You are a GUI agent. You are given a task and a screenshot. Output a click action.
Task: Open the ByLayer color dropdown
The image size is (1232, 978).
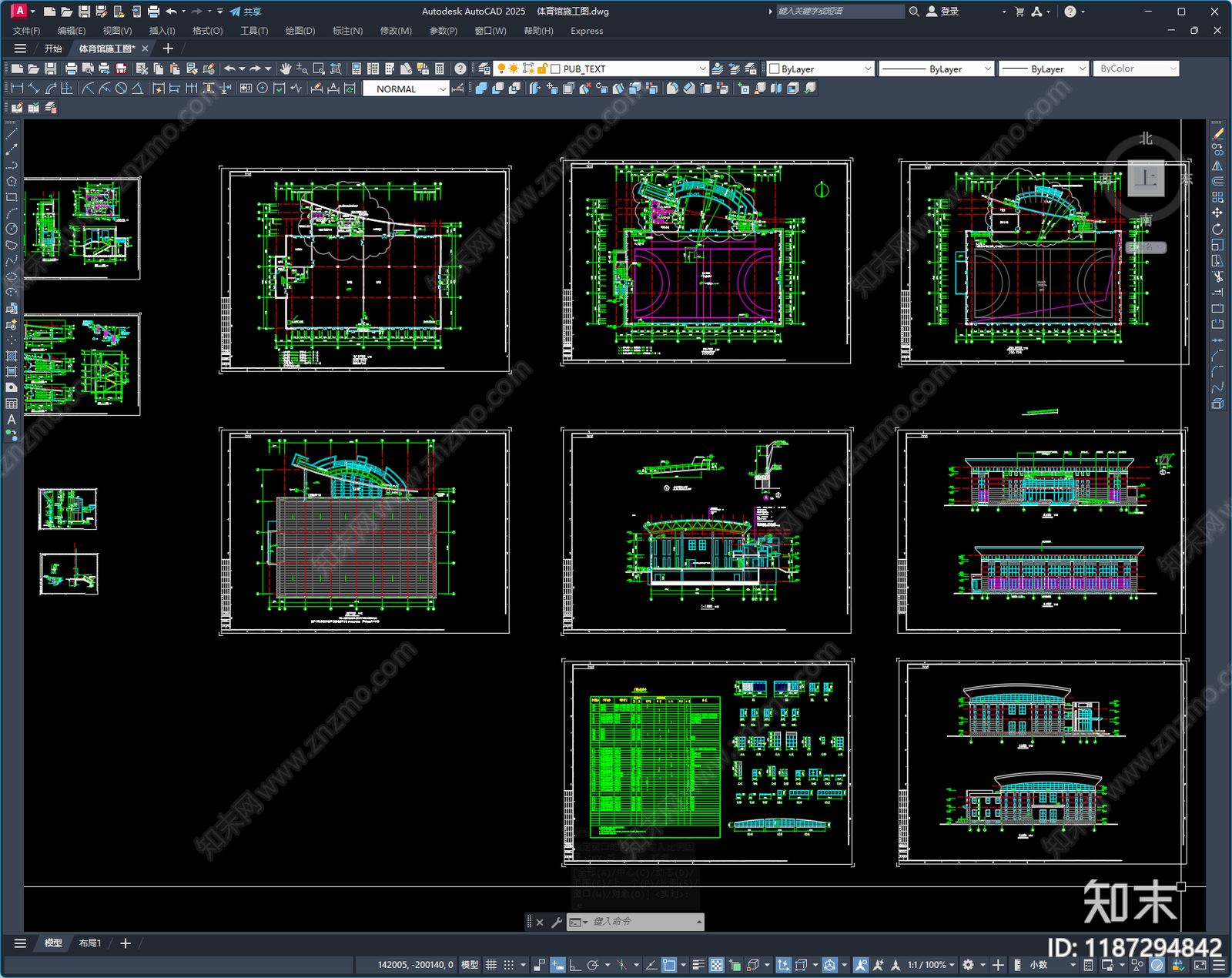point(820,69)
